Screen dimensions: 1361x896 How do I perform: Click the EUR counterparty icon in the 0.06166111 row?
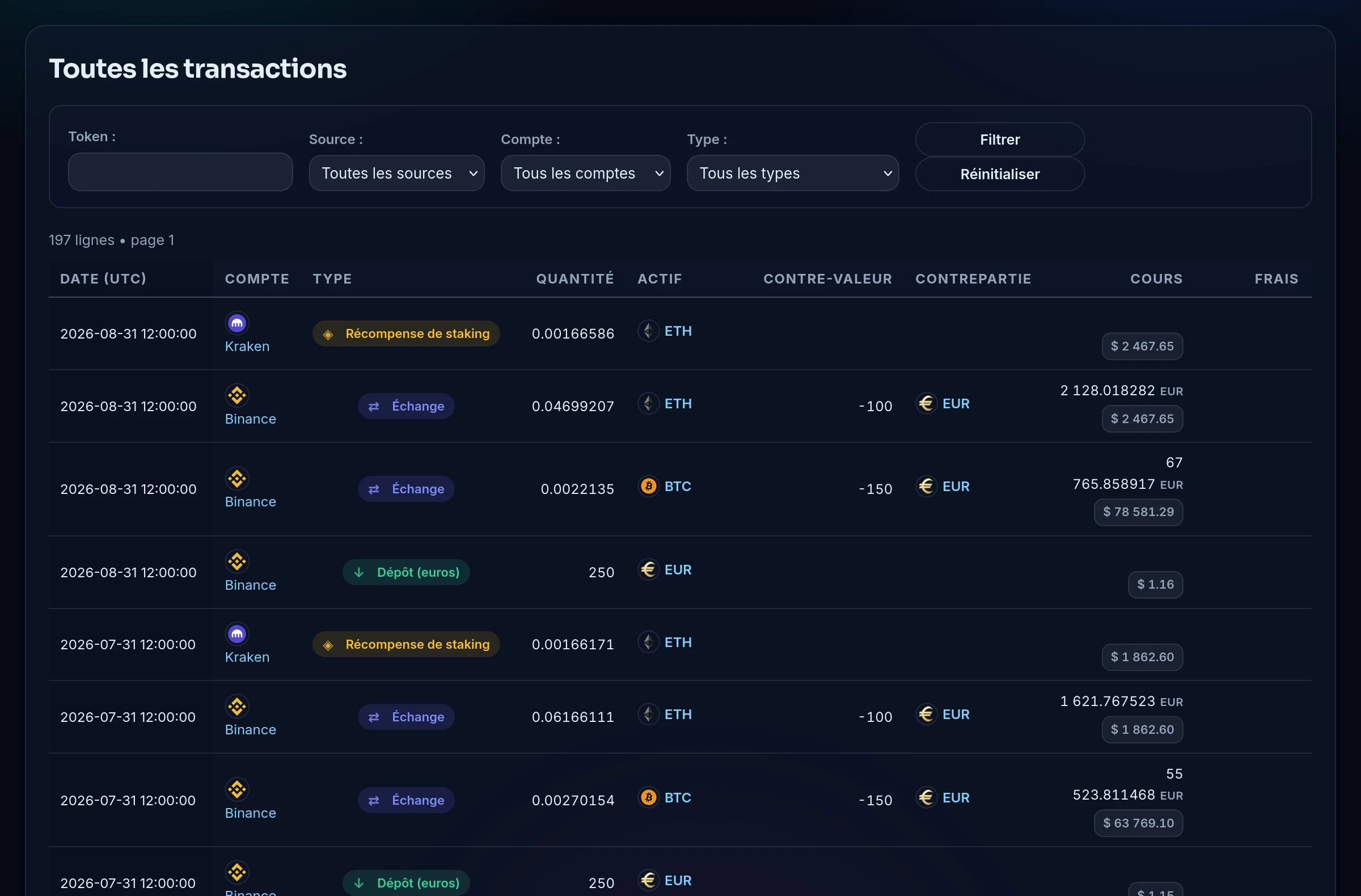coord(926,713)
